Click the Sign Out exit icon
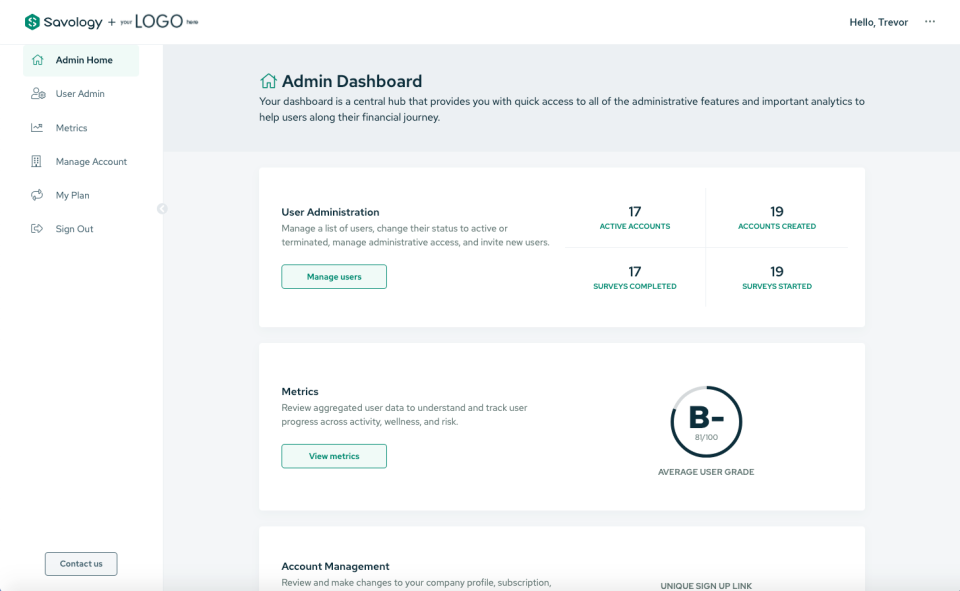Image resolution: width=960 pixels, height=591 pixels. coord(38,228)
